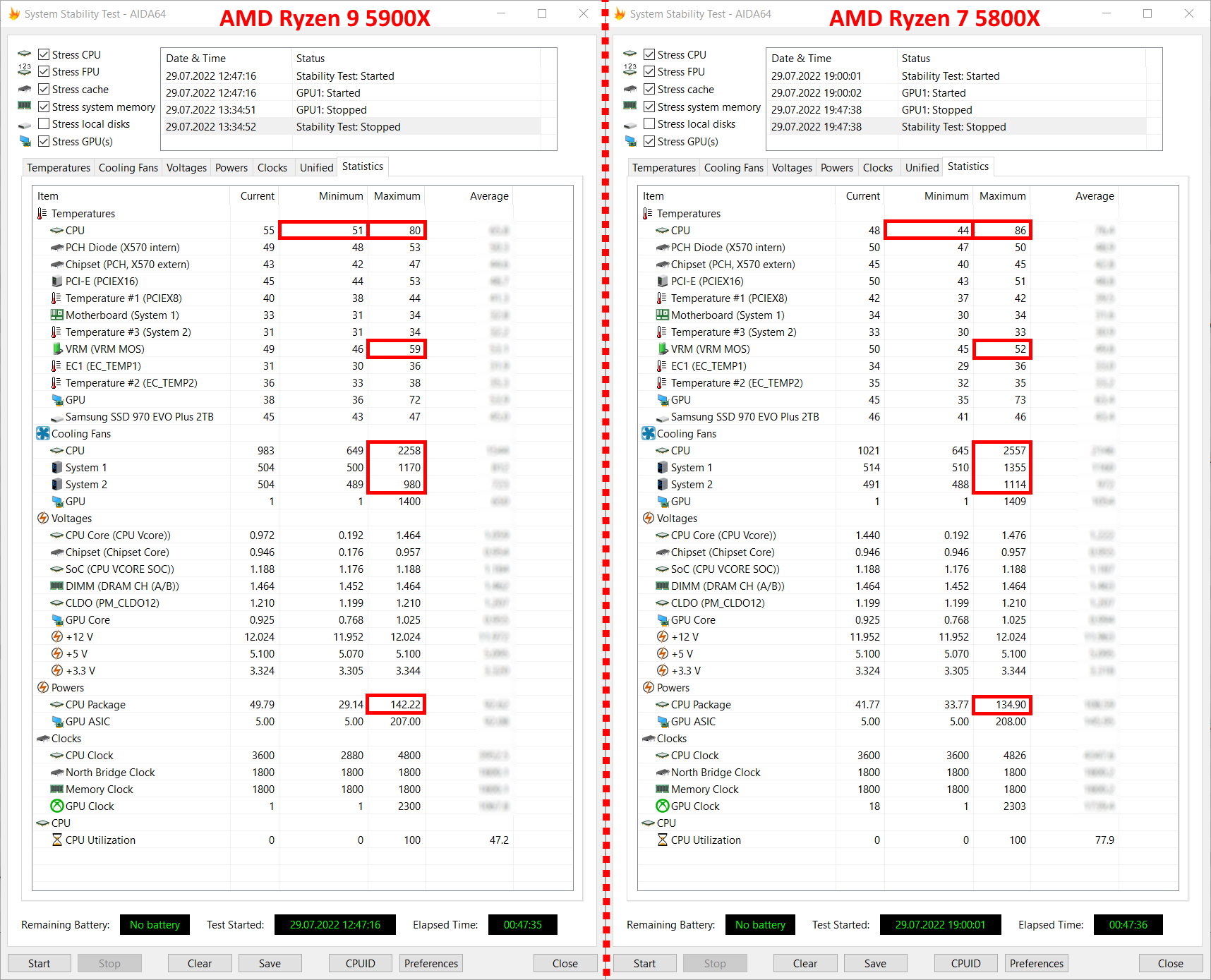1211x980 pixels.
Task: Click the Clear button in the 5900X window
Action: [200, 963]
